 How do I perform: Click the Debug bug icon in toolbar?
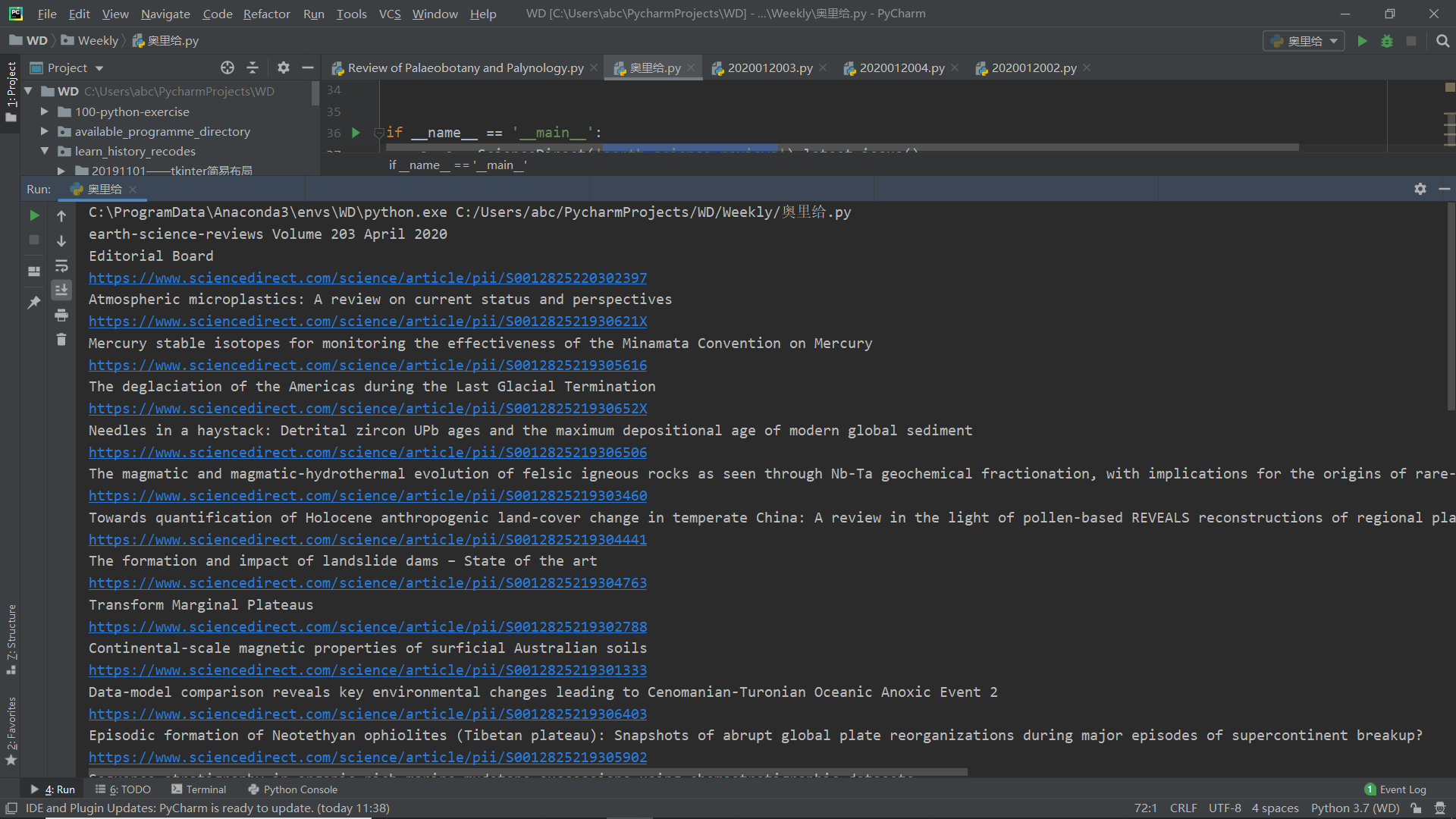(x=1386, y=41)
